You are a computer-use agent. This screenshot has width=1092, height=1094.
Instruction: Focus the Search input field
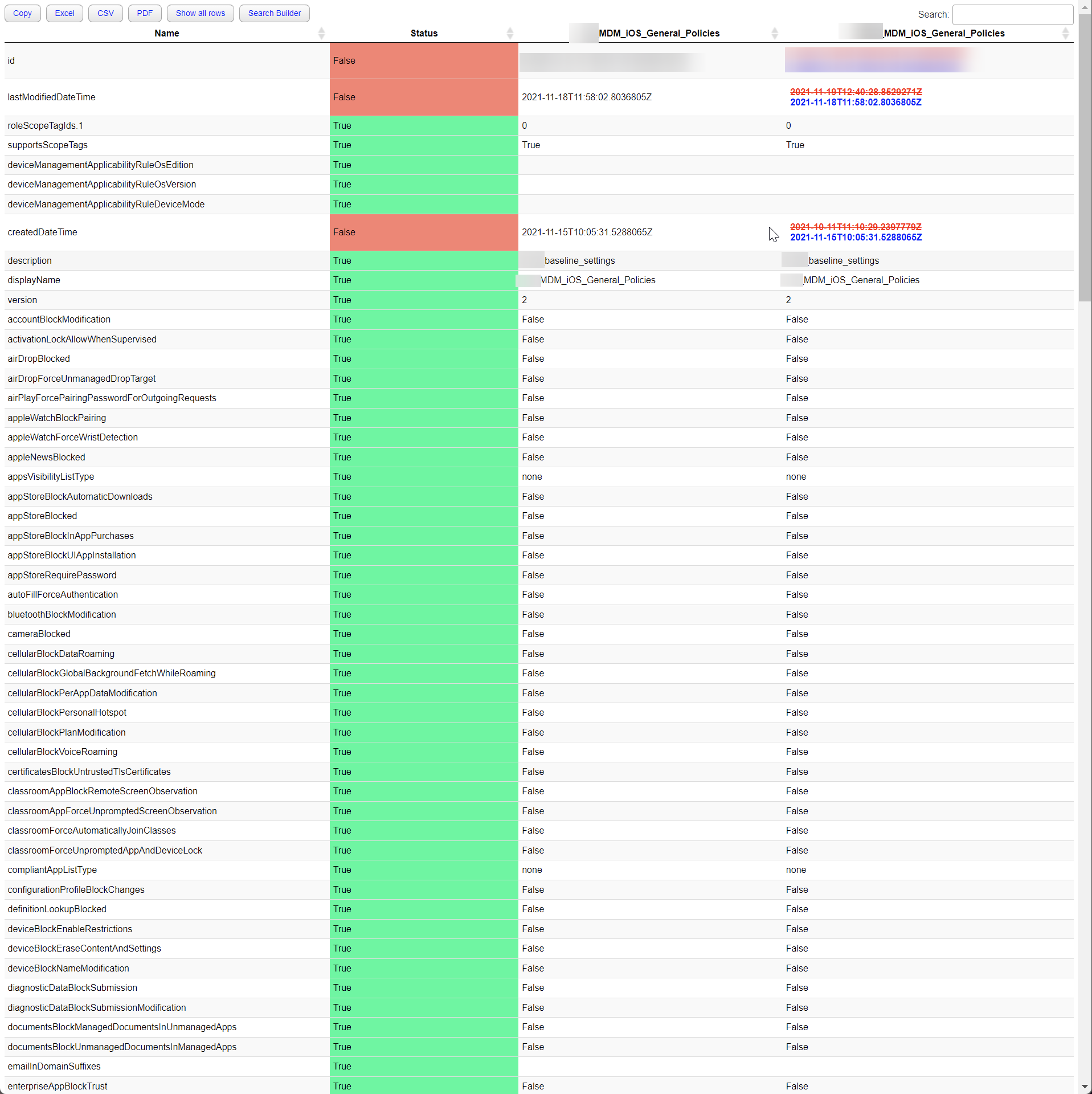pos(1012,14)
